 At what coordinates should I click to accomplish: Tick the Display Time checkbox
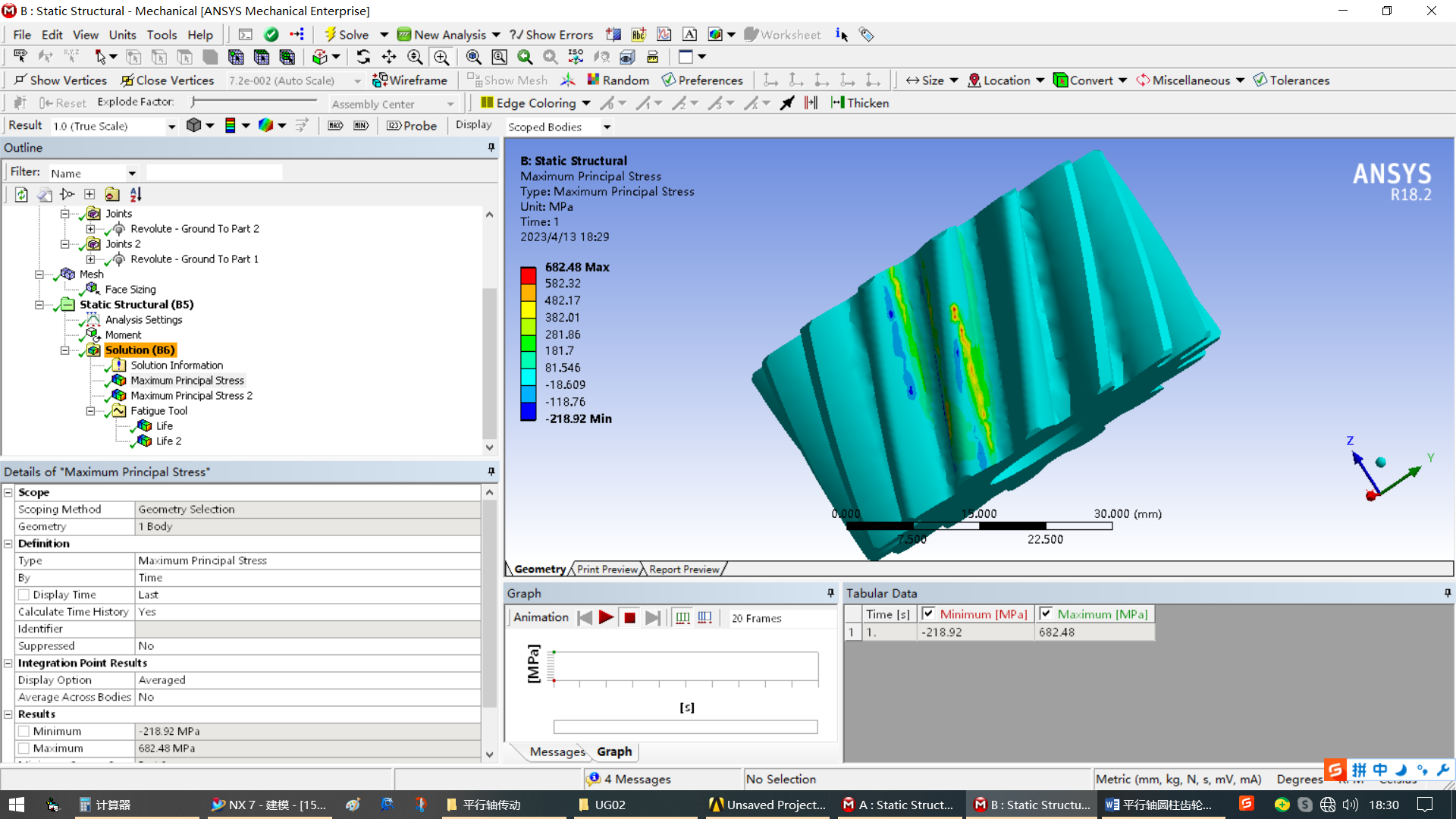(24, 595)
